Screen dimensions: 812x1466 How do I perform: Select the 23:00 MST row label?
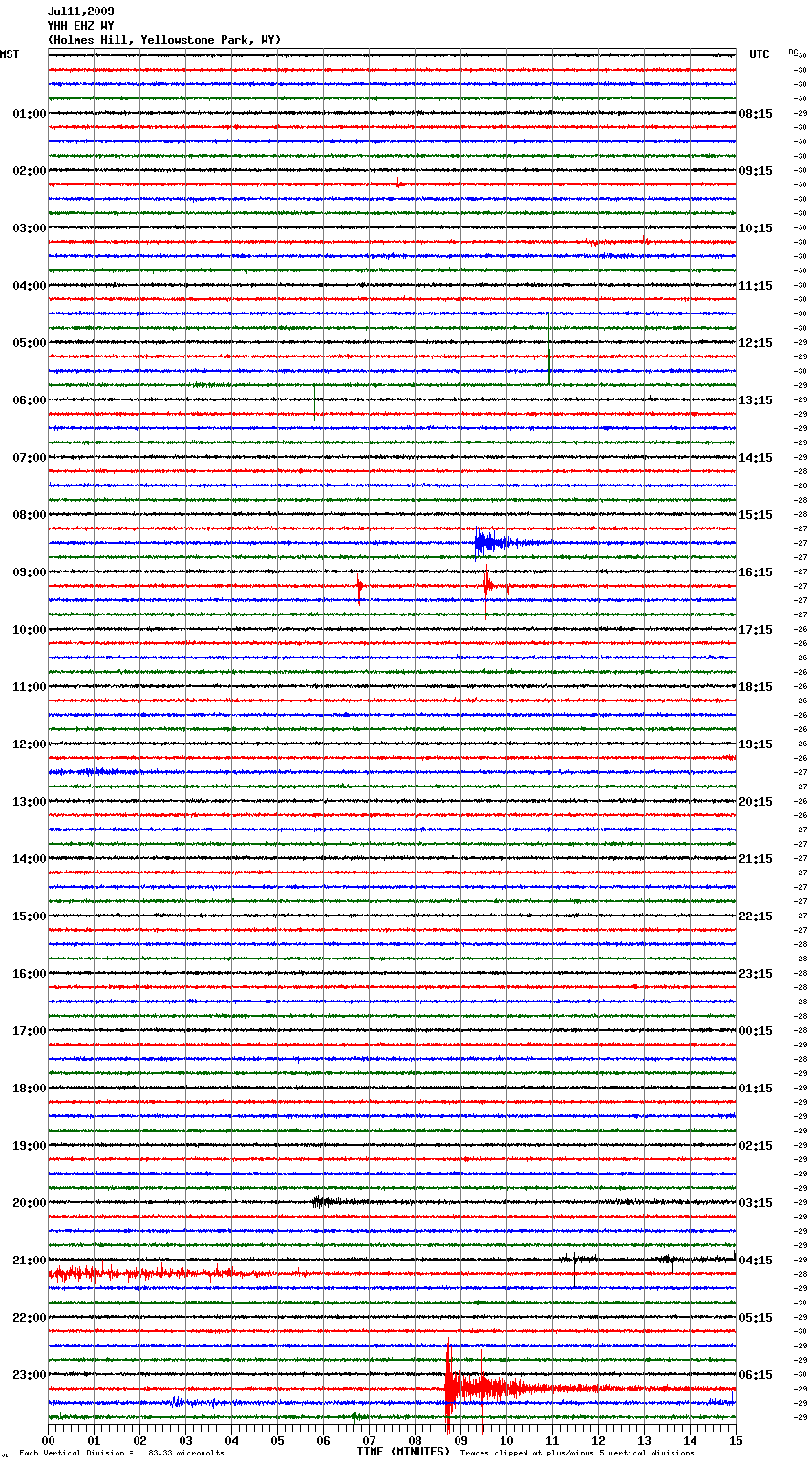29,1375
